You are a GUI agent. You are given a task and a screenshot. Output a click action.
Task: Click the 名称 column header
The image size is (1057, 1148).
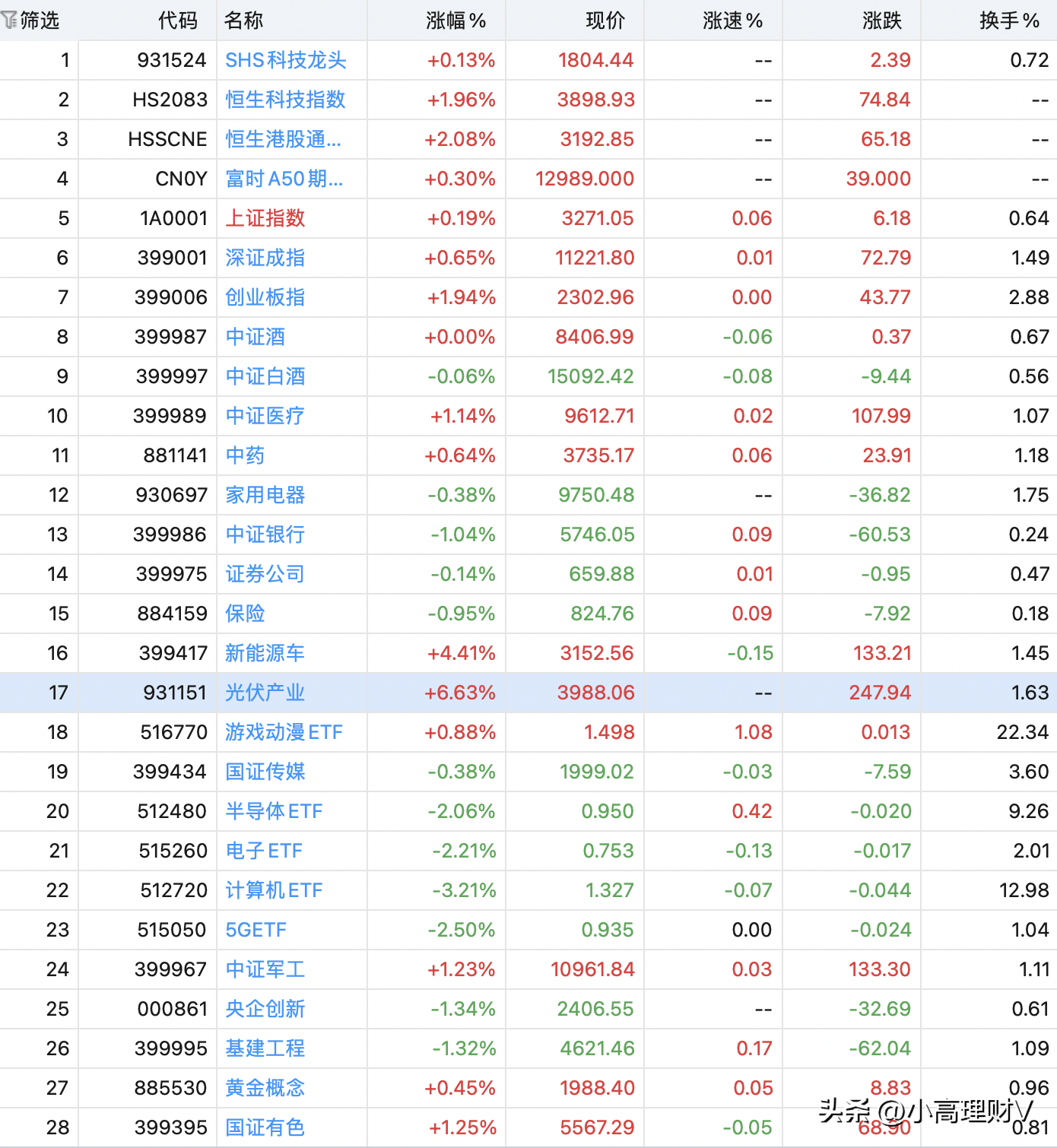(x=243, y=21)
